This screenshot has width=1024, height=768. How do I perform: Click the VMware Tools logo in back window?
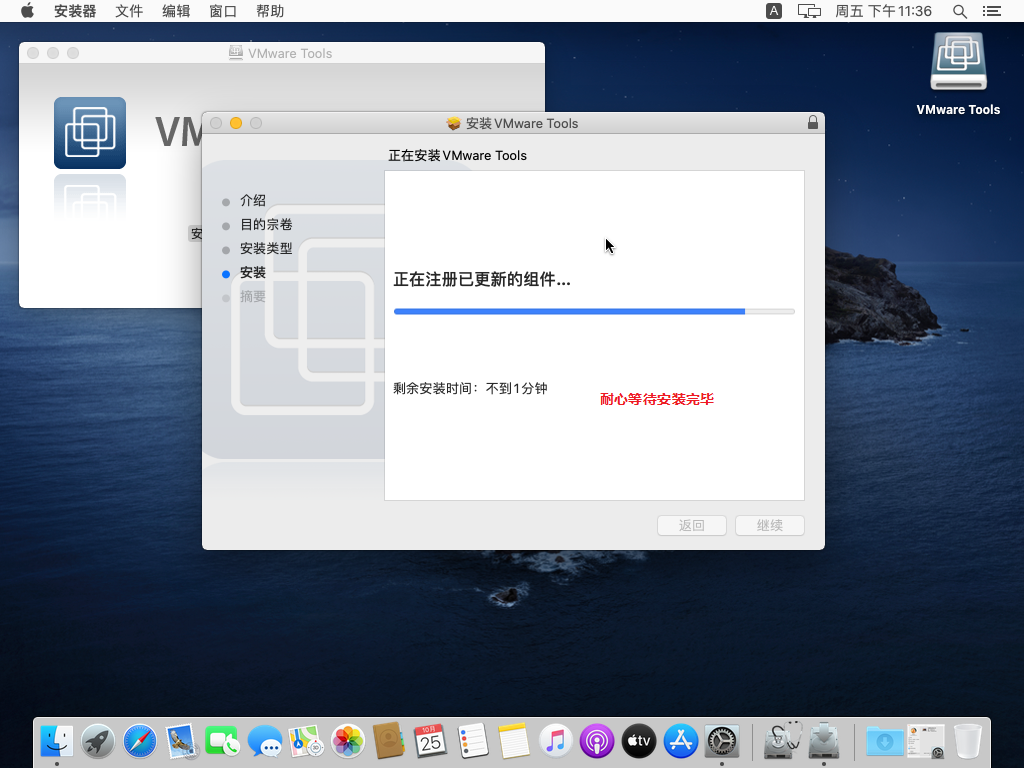point(90,133)
